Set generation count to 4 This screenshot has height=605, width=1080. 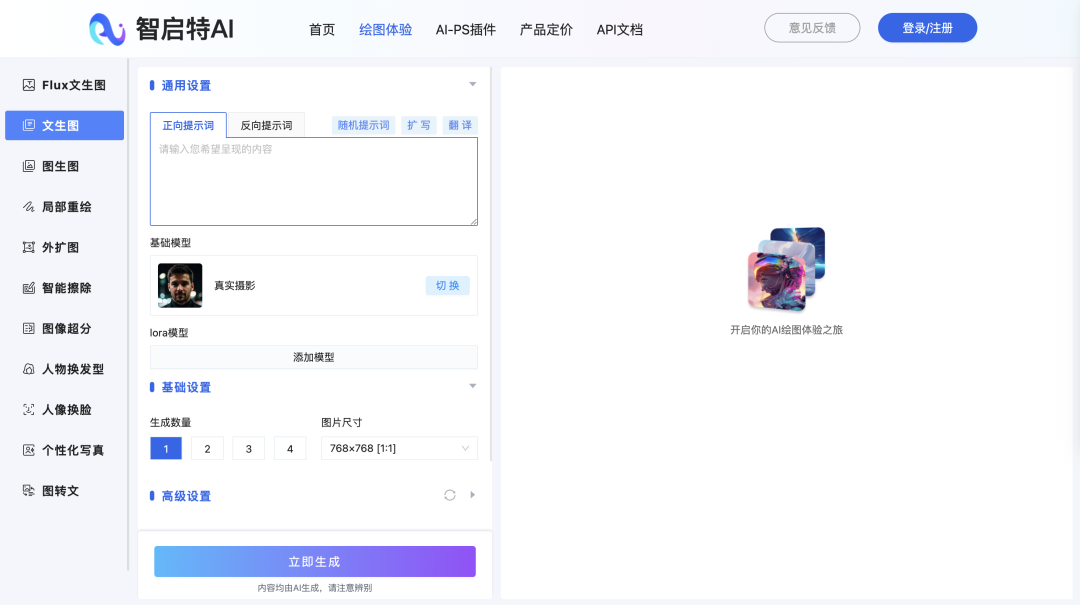coord(290,449)
